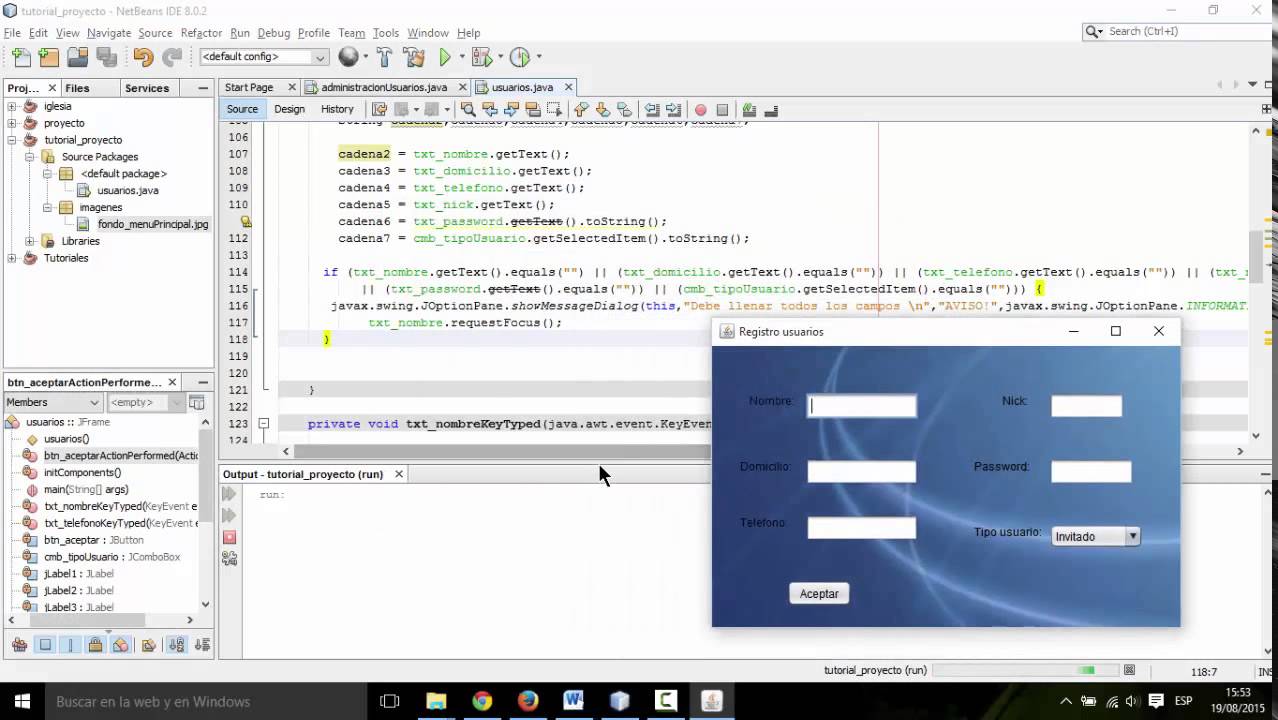Toggle Show Inherited Members in Navigator
1278x720 pixels.
[x=20, y=645]
